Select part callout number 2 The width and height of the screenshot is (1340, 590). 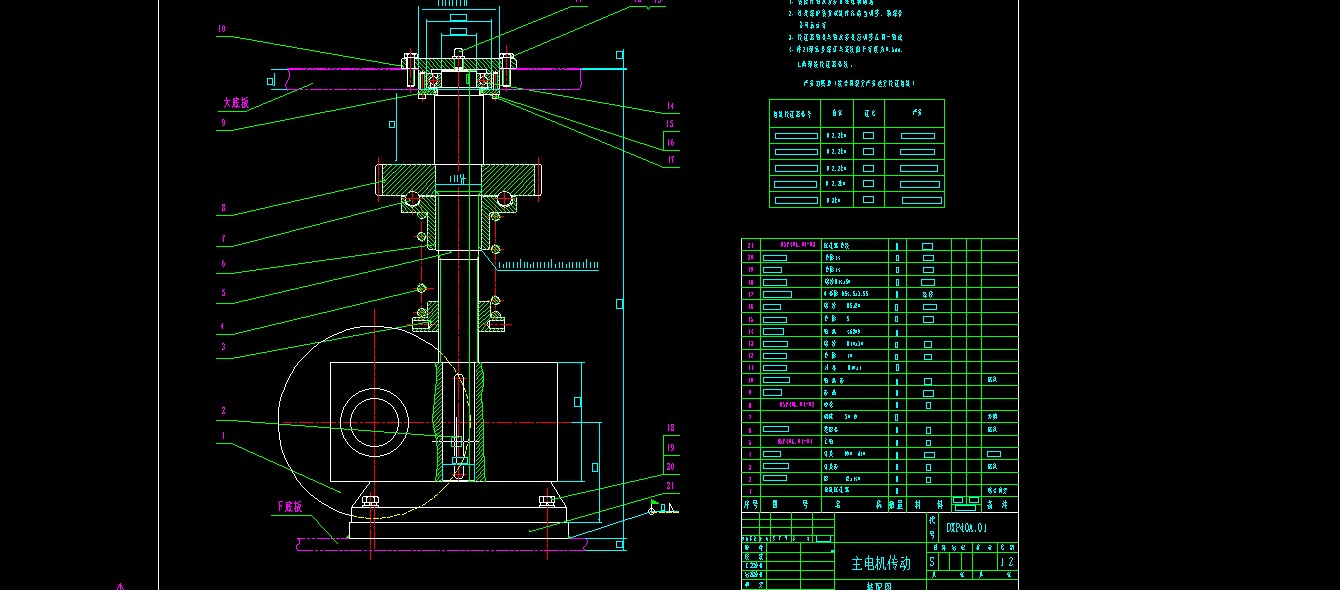(223, 410)
